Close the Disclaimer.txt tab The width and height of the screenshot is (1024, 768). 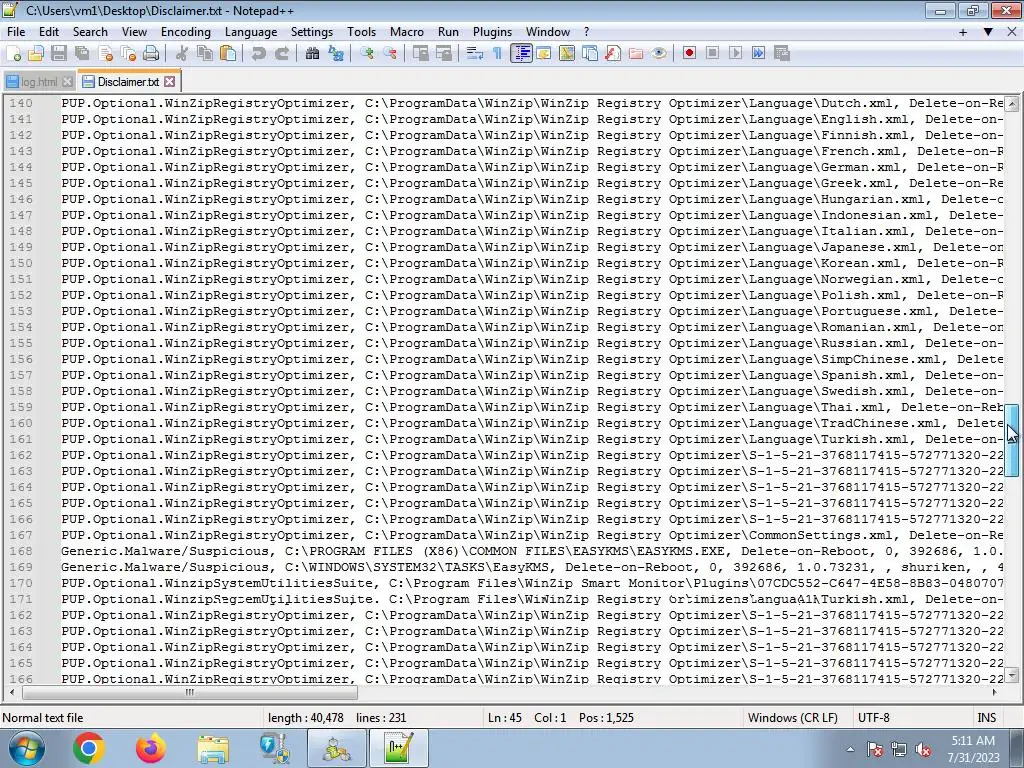170,82
